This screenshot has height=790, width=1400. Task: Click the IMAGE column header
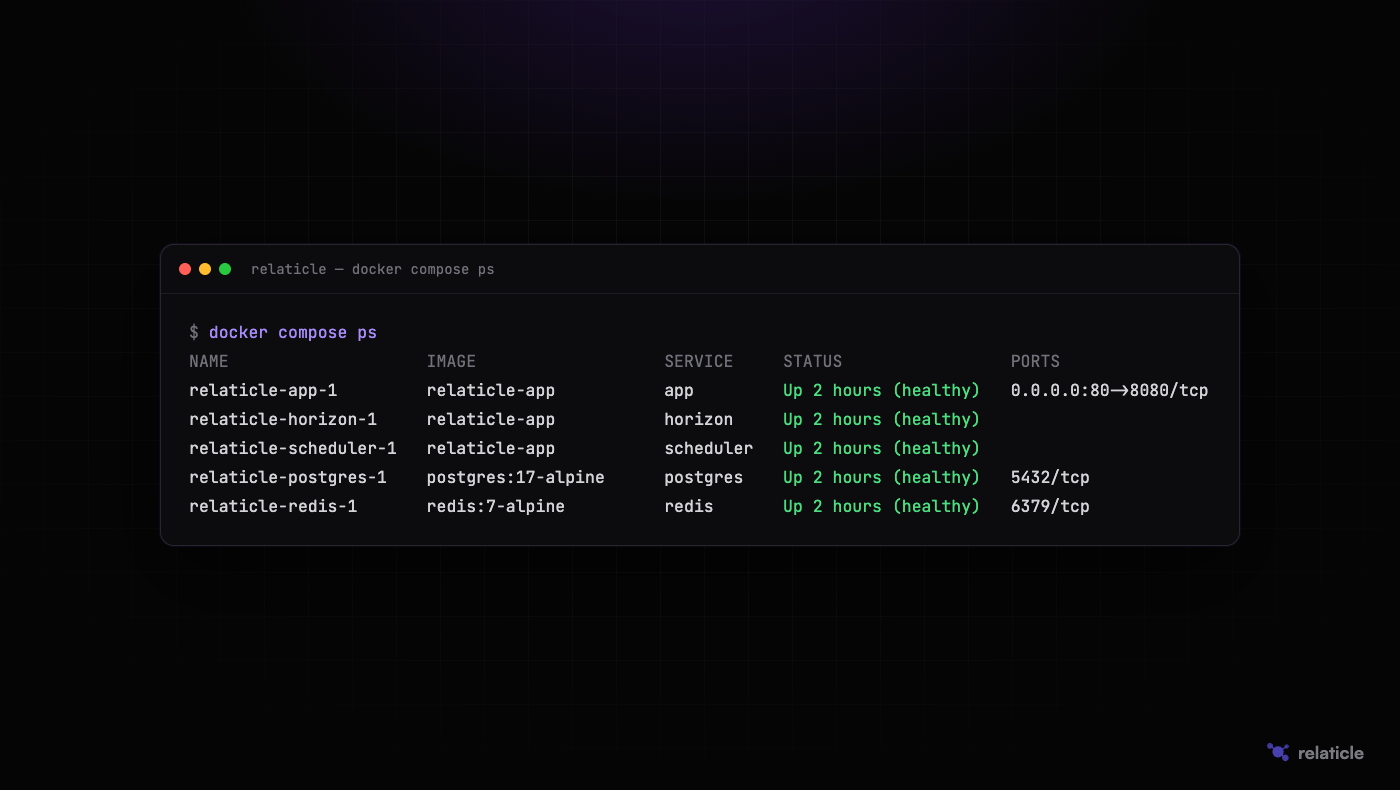[451, 361]
